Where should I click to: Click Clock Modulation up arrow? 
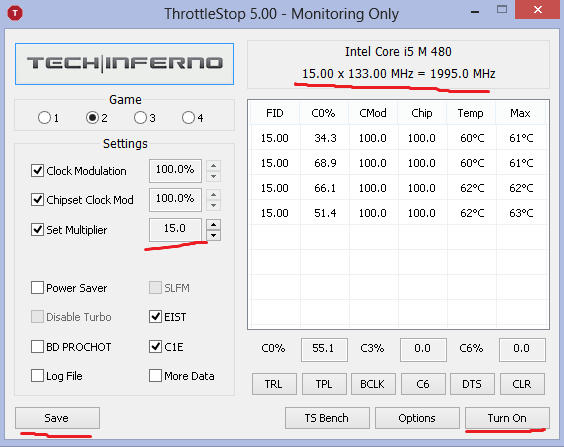(x=213, y=165)
